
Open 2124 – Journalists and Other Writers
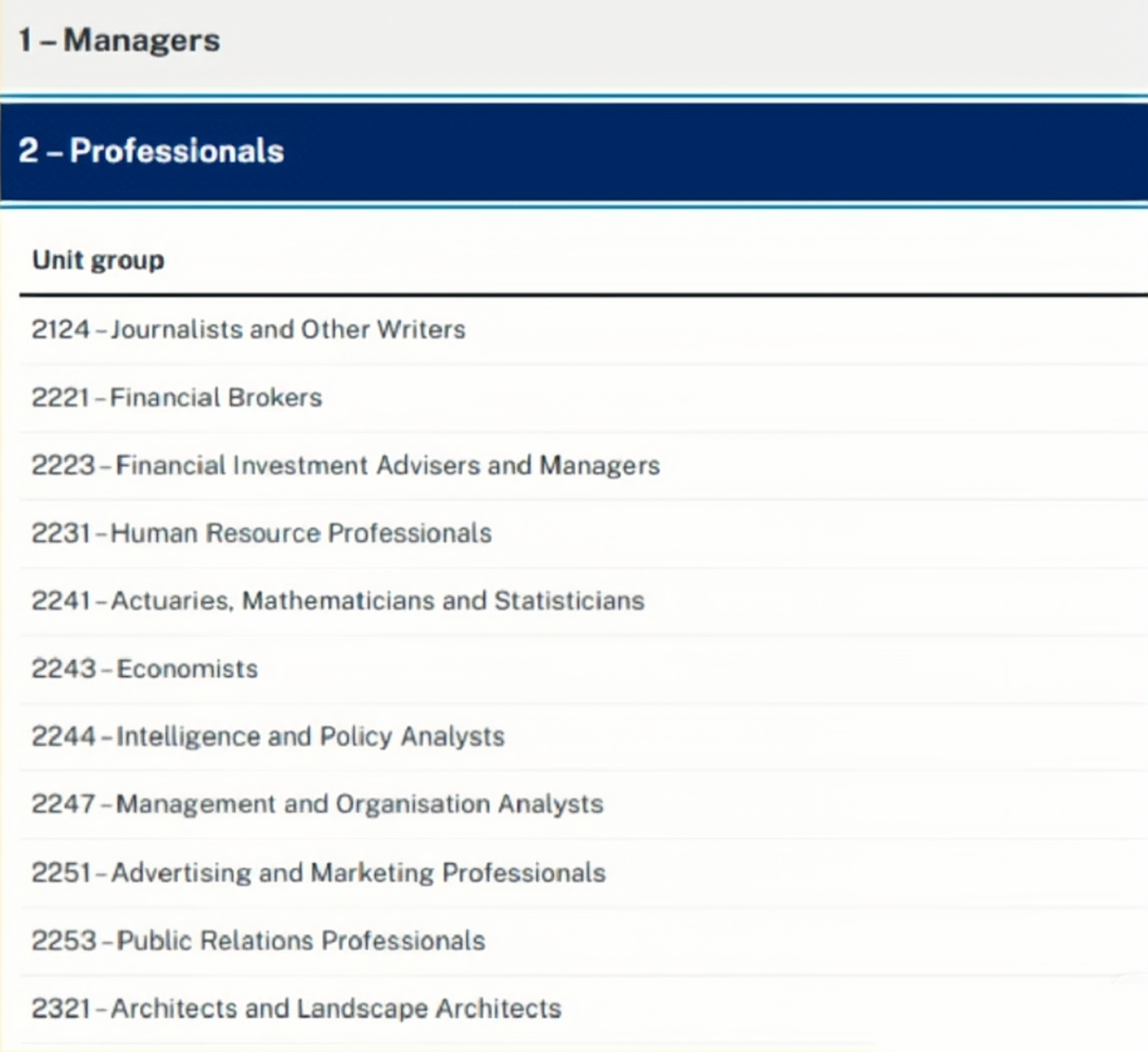249,330
